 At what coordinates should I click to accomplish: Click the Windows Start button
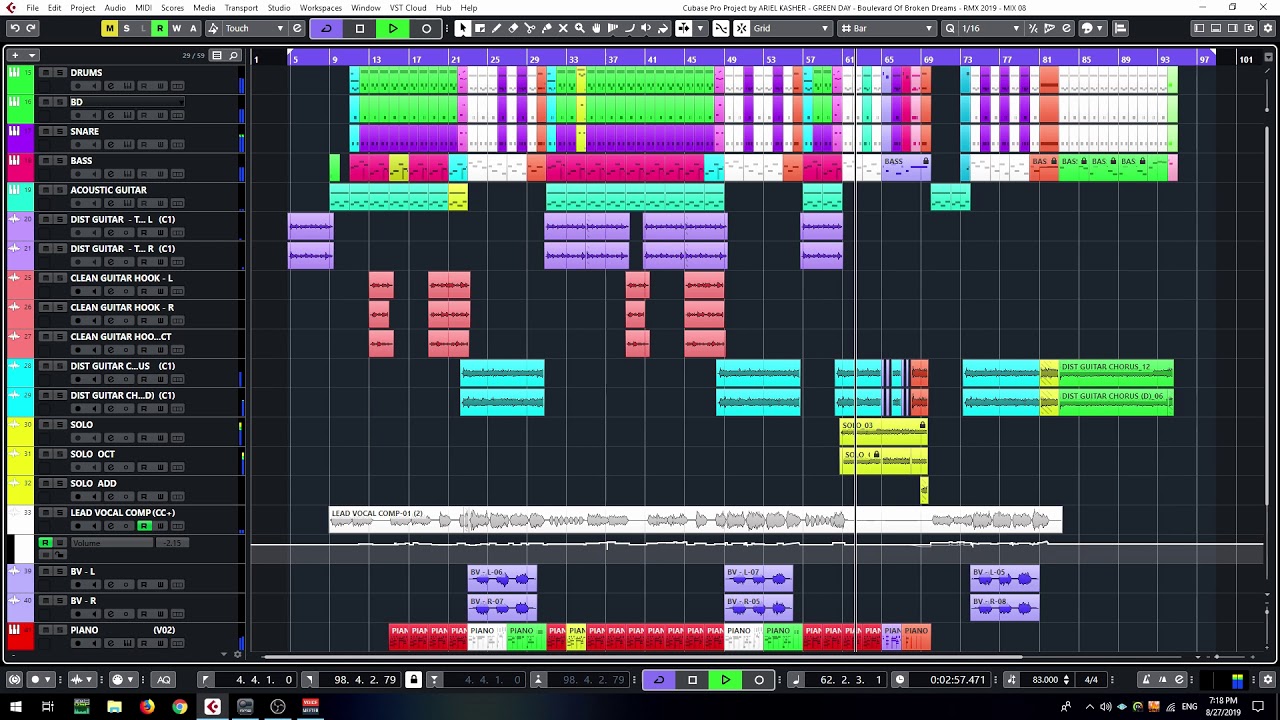coord(16,707)
